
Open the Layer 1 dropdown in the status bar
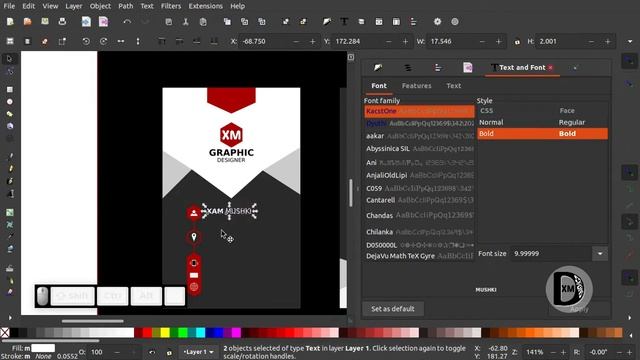click(198, 352)
